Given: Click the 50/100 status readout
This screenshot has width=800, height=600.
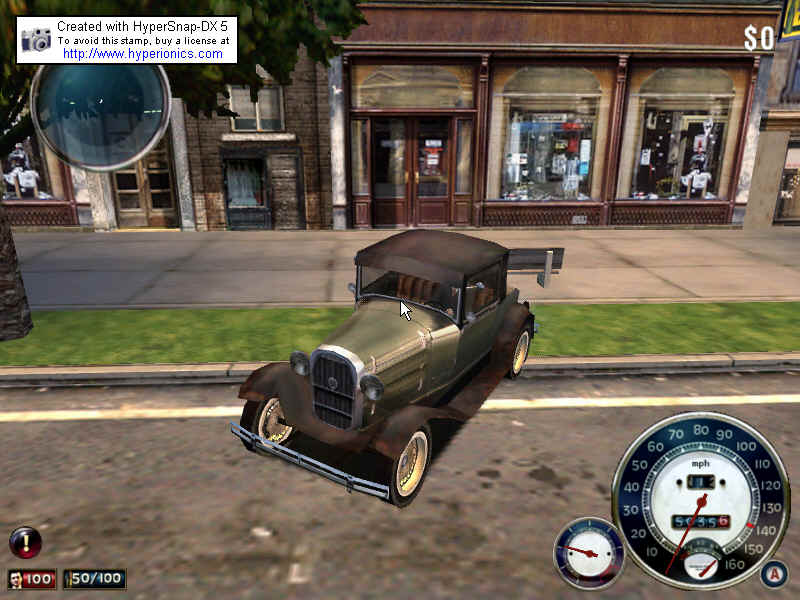Looking at the screenshot, I should (x=94, y=579).
